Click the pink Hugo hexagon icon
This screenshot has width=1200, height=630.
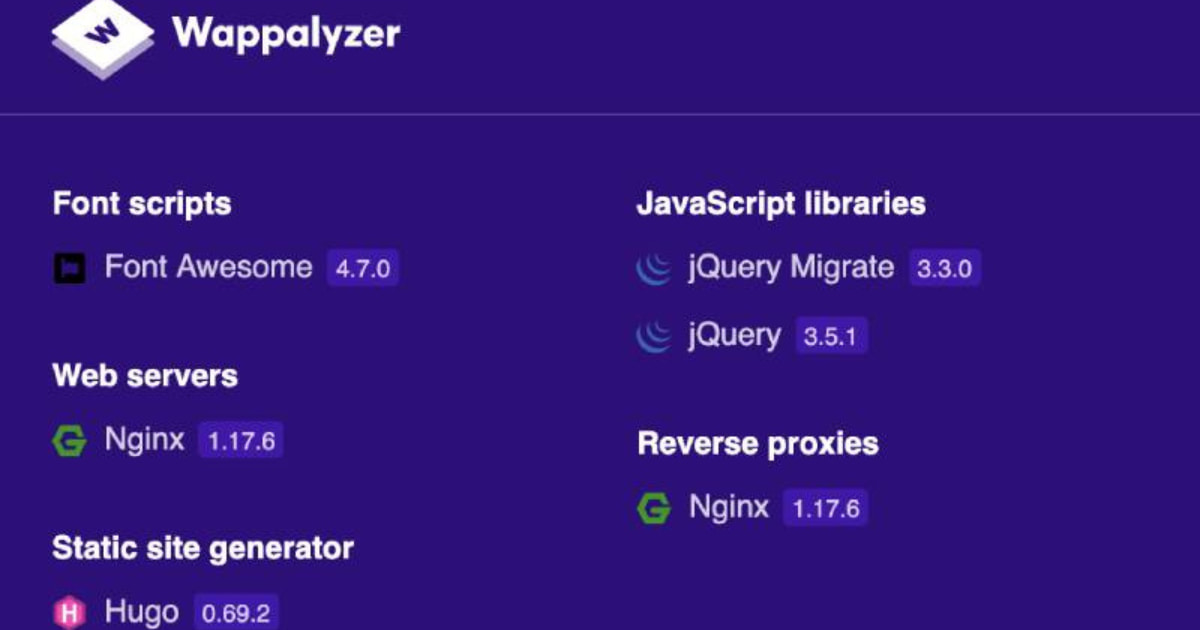(x=69, y=612)
